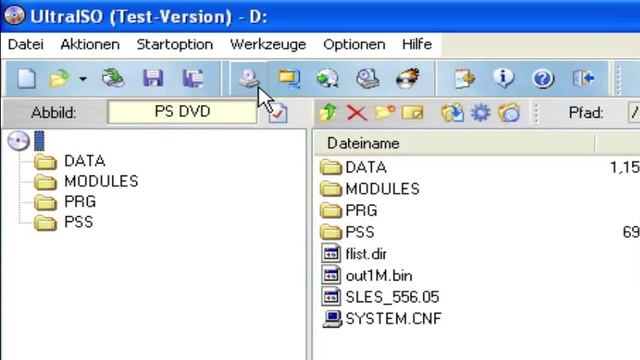Open the Optionen menu

pos(354,44)
